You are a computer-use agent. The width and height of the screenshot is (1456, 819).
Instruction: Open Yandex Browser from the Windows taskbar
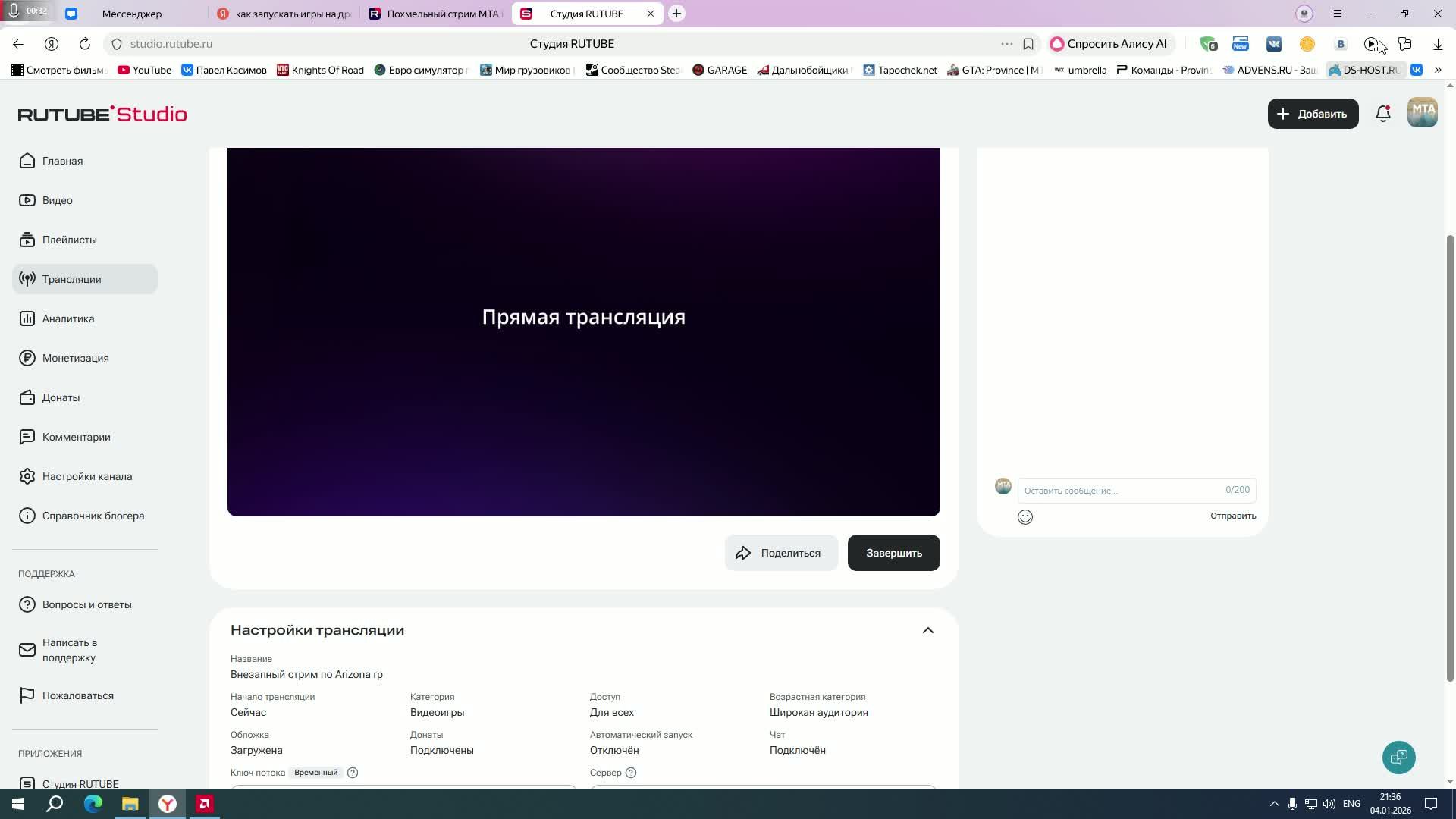pos(167,804)
